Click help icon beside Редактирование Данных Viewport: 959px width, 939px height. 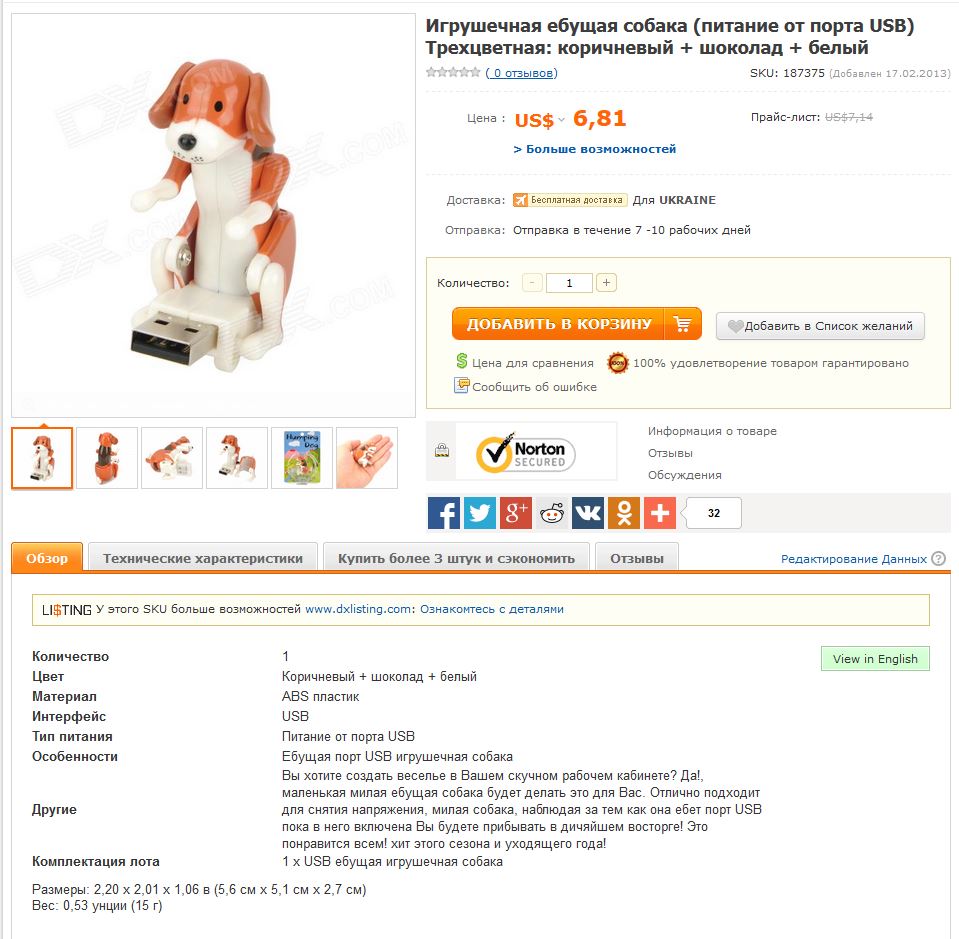[938, 559]
